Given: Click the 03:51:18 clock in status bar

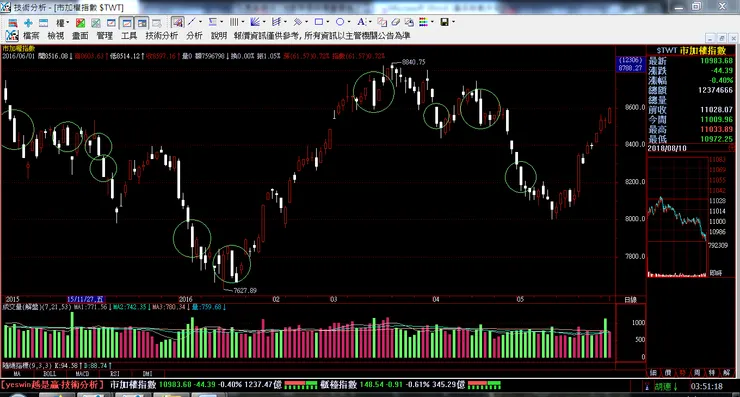Looking at the screenshot, I should 707,386.
